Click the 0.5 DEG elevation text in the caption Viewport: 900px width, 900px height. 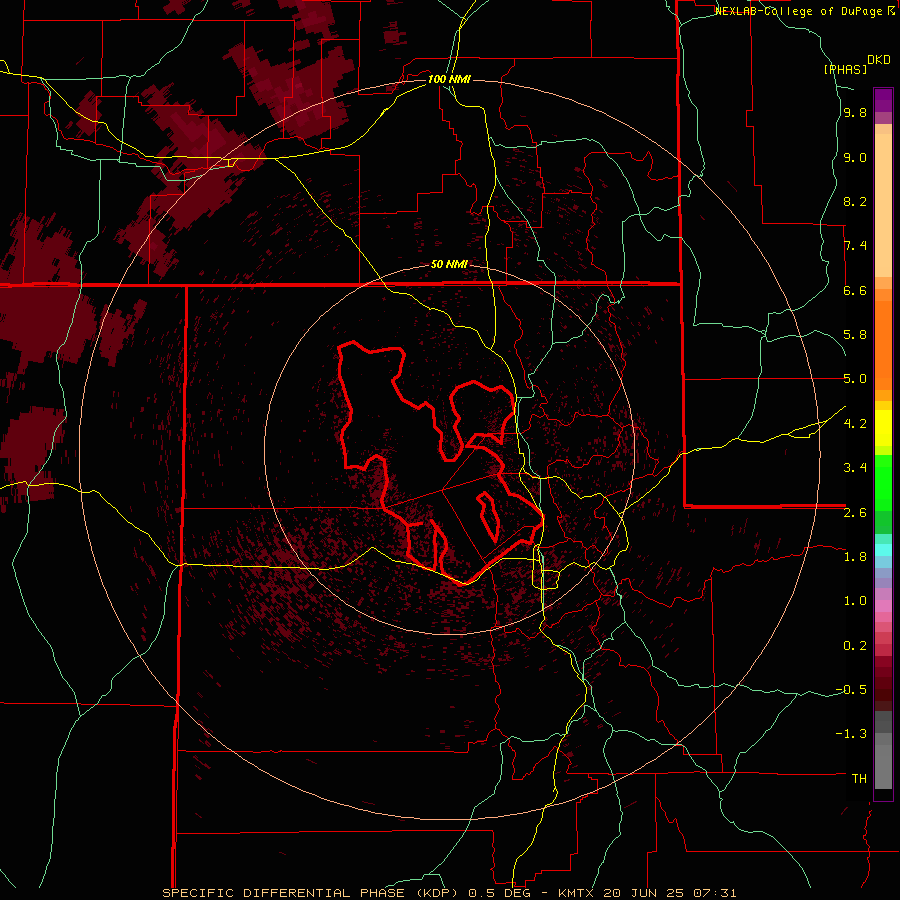click(x=500, y=893)
